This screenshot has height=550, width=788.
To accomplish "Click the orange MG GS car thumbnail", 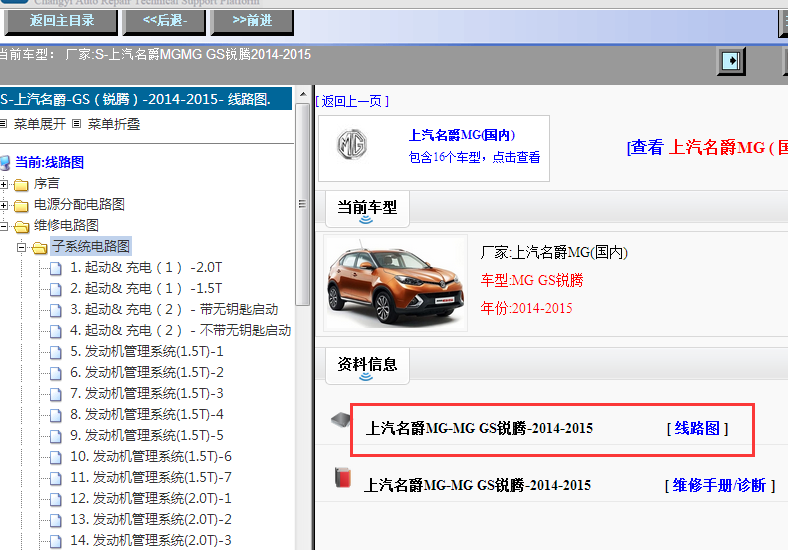I will [396, 283].
